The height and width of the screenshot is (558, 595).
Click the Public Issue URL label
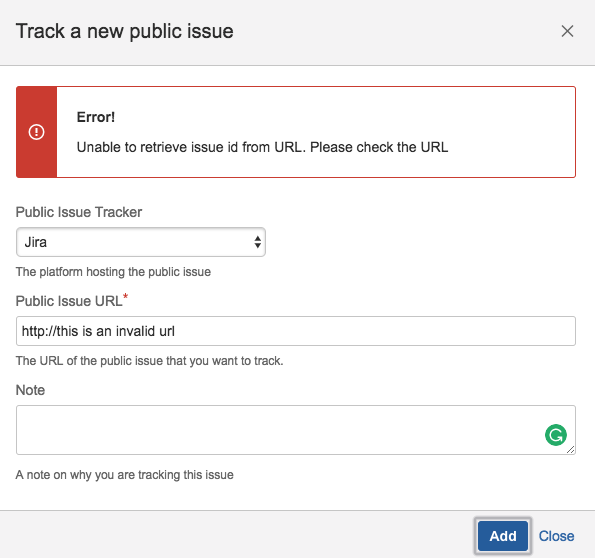point(69,301)
